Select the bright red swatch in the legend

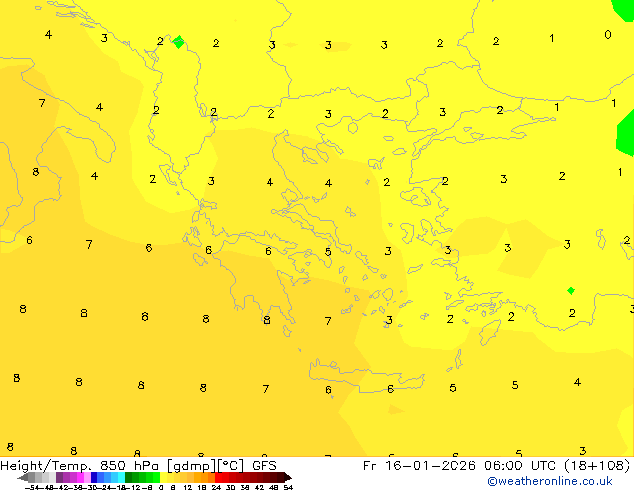tap(218, 477)
